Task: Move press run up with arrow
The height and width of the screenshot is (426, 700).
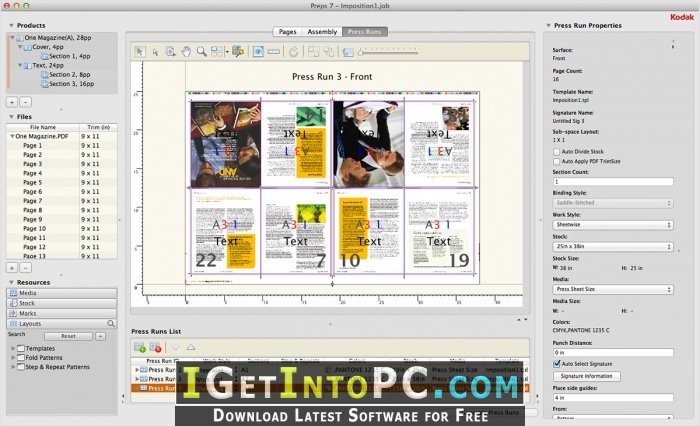Action: pos(191,347)
